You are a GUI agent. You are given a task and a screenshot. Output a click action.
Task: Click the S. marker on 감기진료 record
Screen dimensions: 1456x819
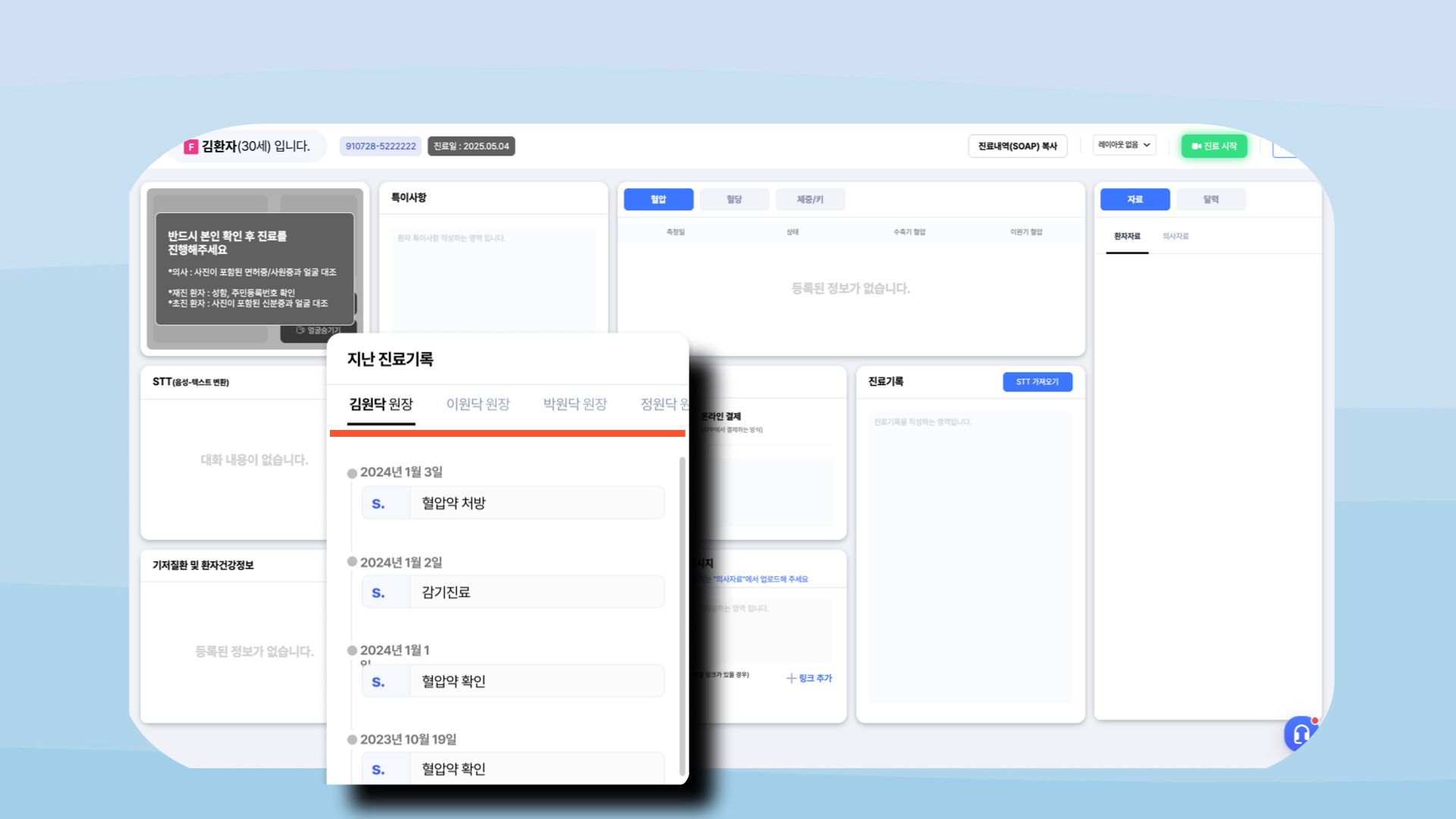coord(378,592)
